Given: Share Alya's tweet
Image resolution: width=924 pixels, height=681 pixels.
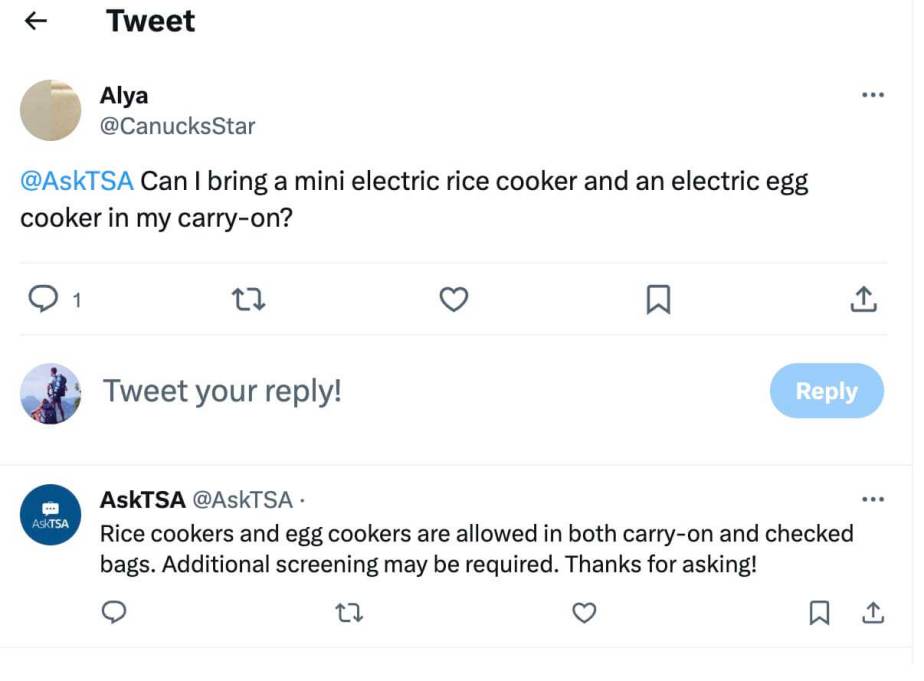Looking at the screenshot, I should [863, 299].
